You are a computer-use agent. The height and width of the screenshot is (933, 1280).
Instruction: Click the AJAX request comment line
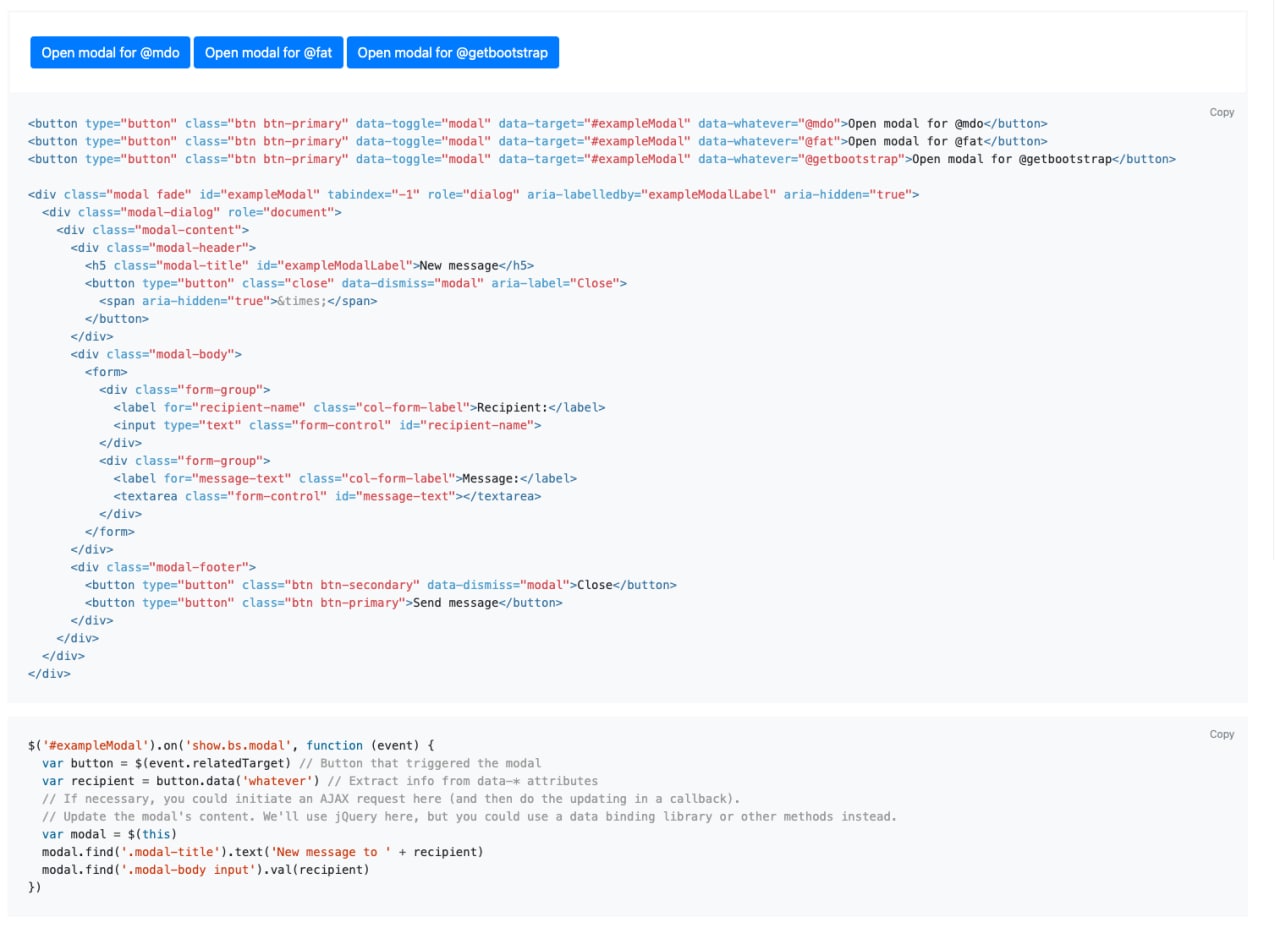[391, 799]
